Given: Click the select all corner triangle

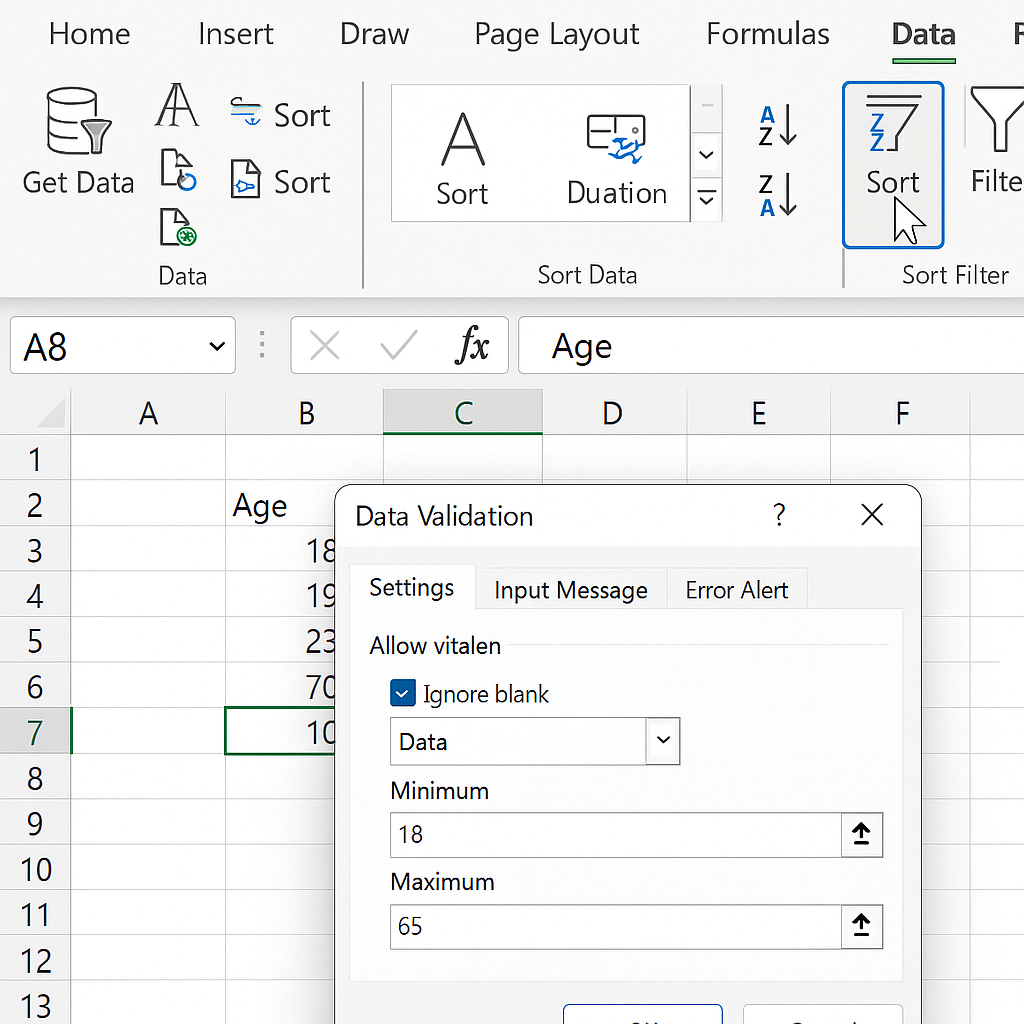Looking at the screenshot, I should (51, 412).
